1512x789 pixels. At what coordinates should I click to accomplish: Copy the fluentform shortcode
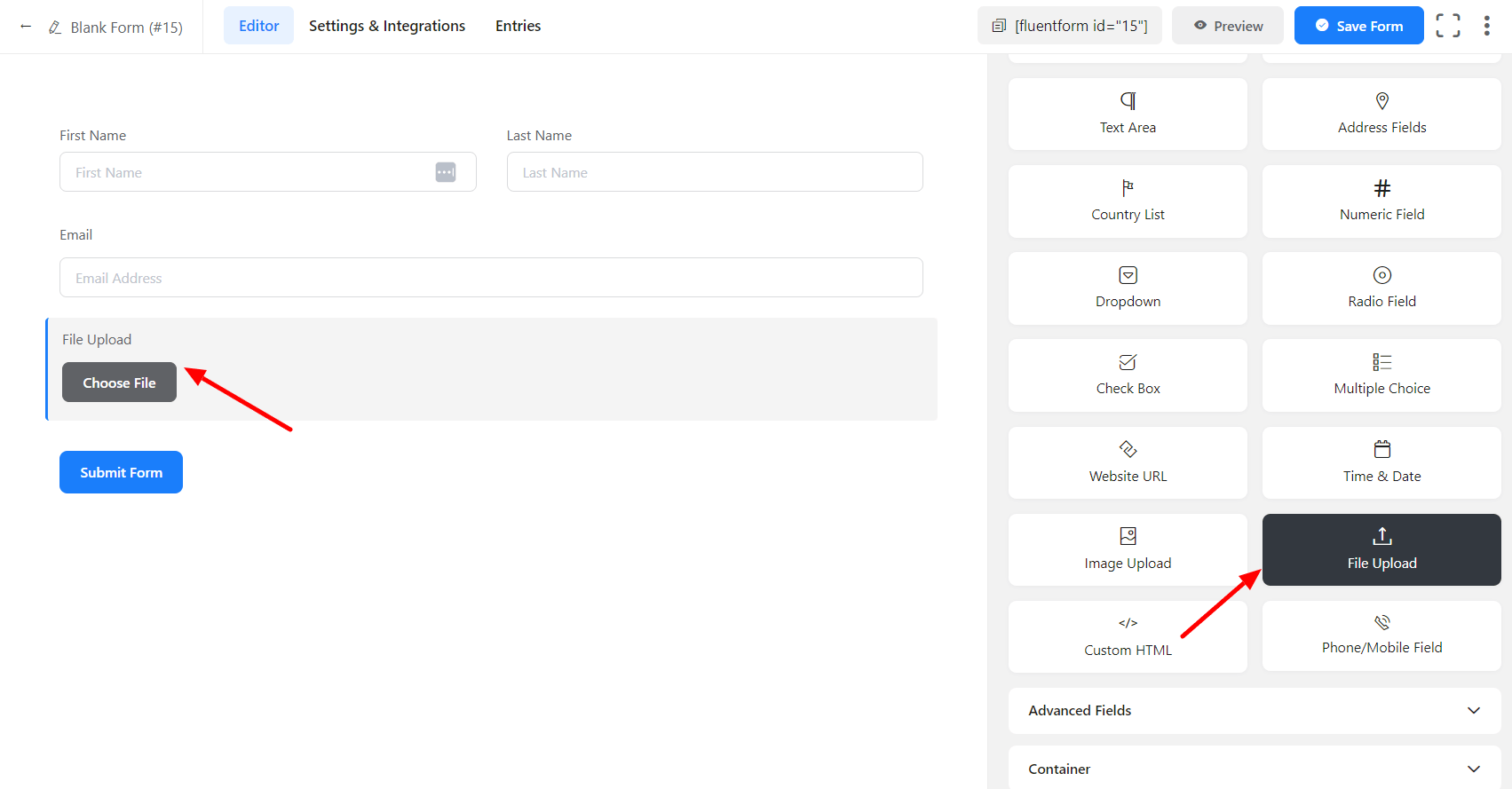[x=1070, y=26]
